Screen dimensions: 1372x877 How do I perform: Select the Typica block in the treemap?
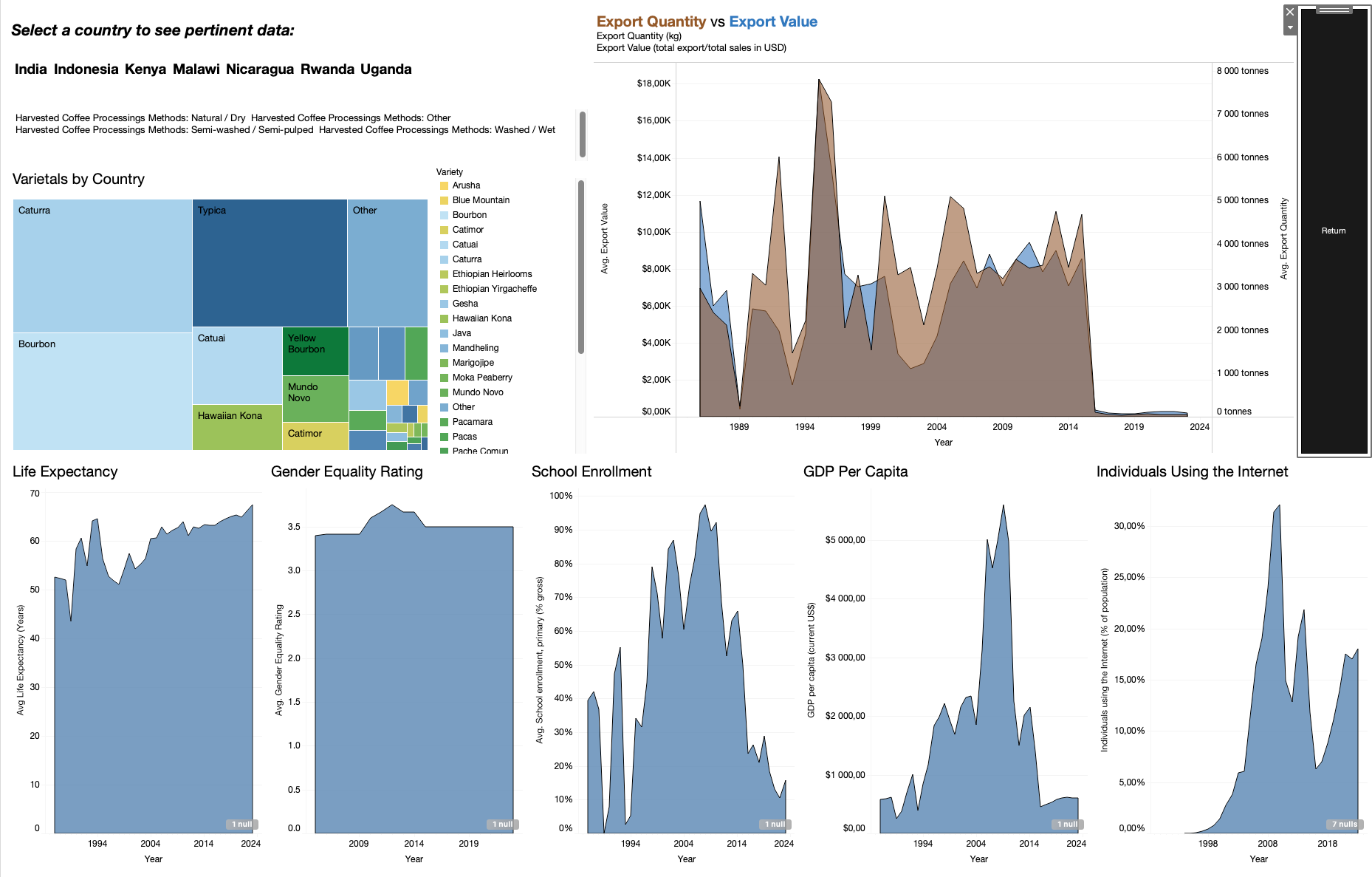(270, 263)
